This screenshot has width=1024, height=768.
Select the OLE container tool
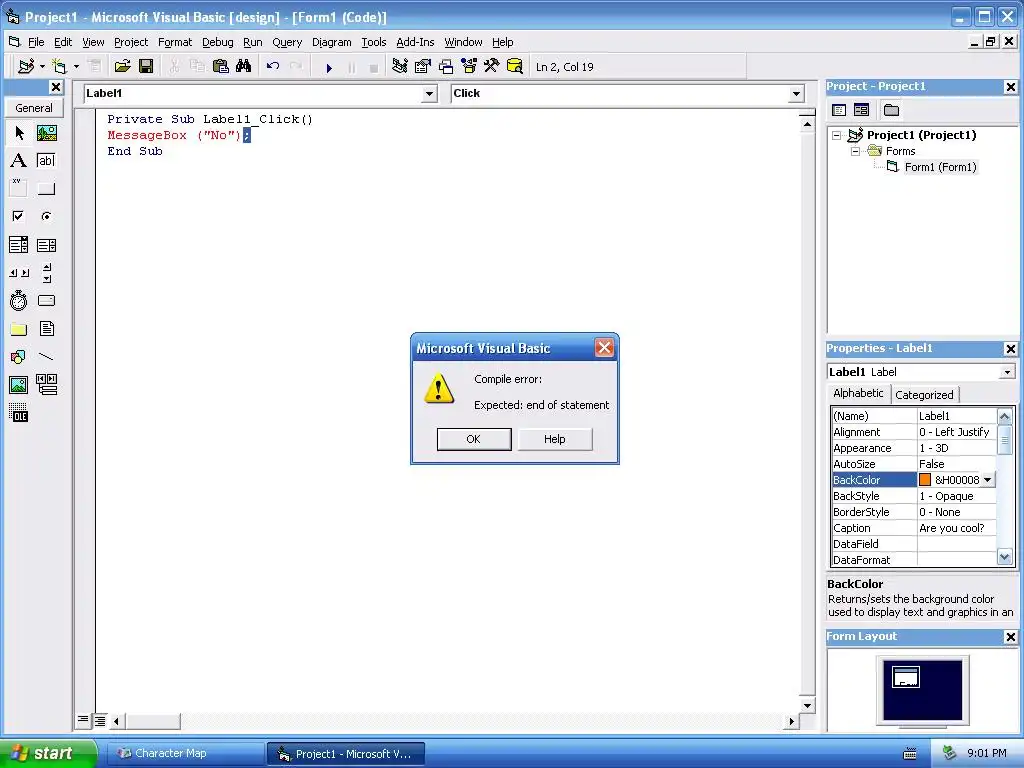[x=19, y=413]
